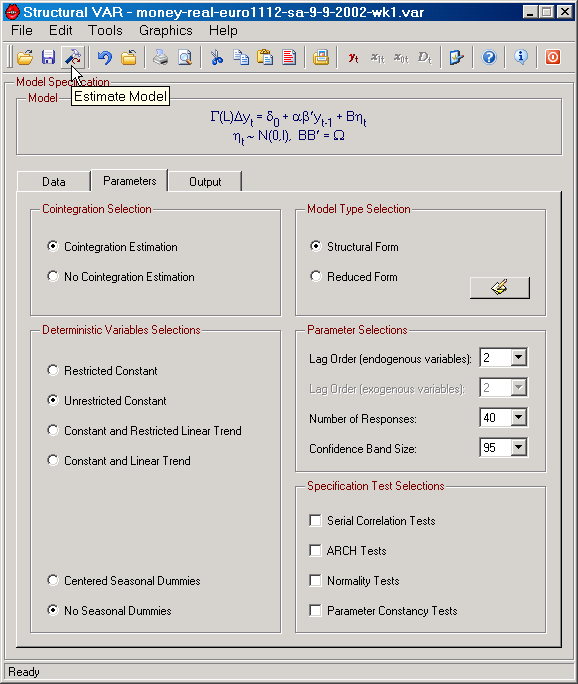Open help with the question mark icon
578x684 pixels.
489,57
